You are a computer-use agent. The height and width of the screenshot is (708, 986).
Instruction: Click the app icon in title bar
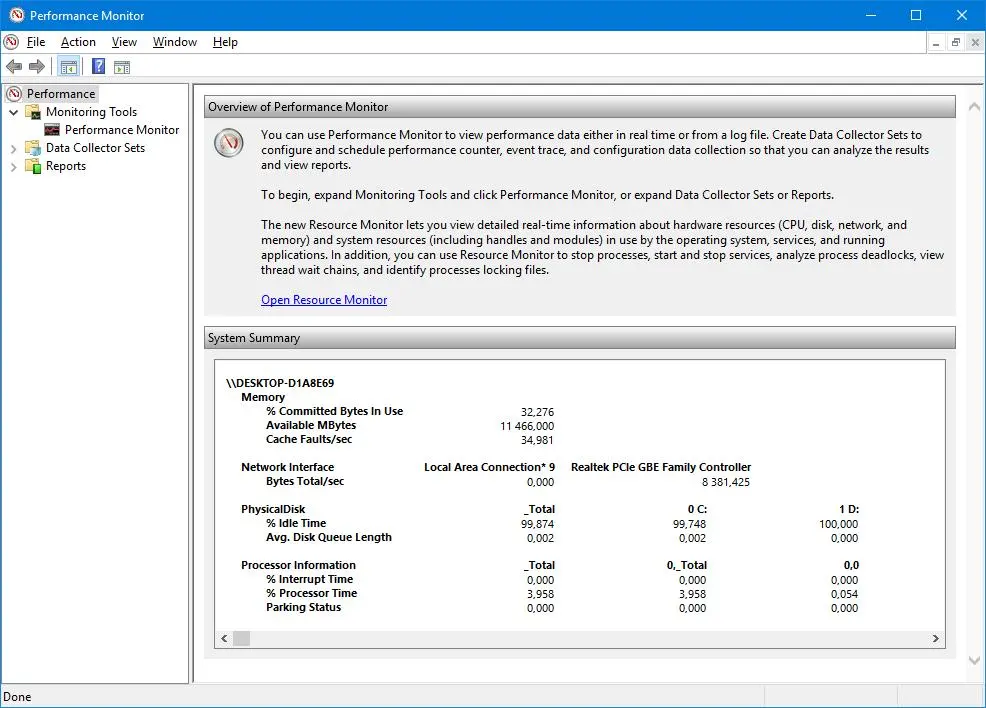17,15
